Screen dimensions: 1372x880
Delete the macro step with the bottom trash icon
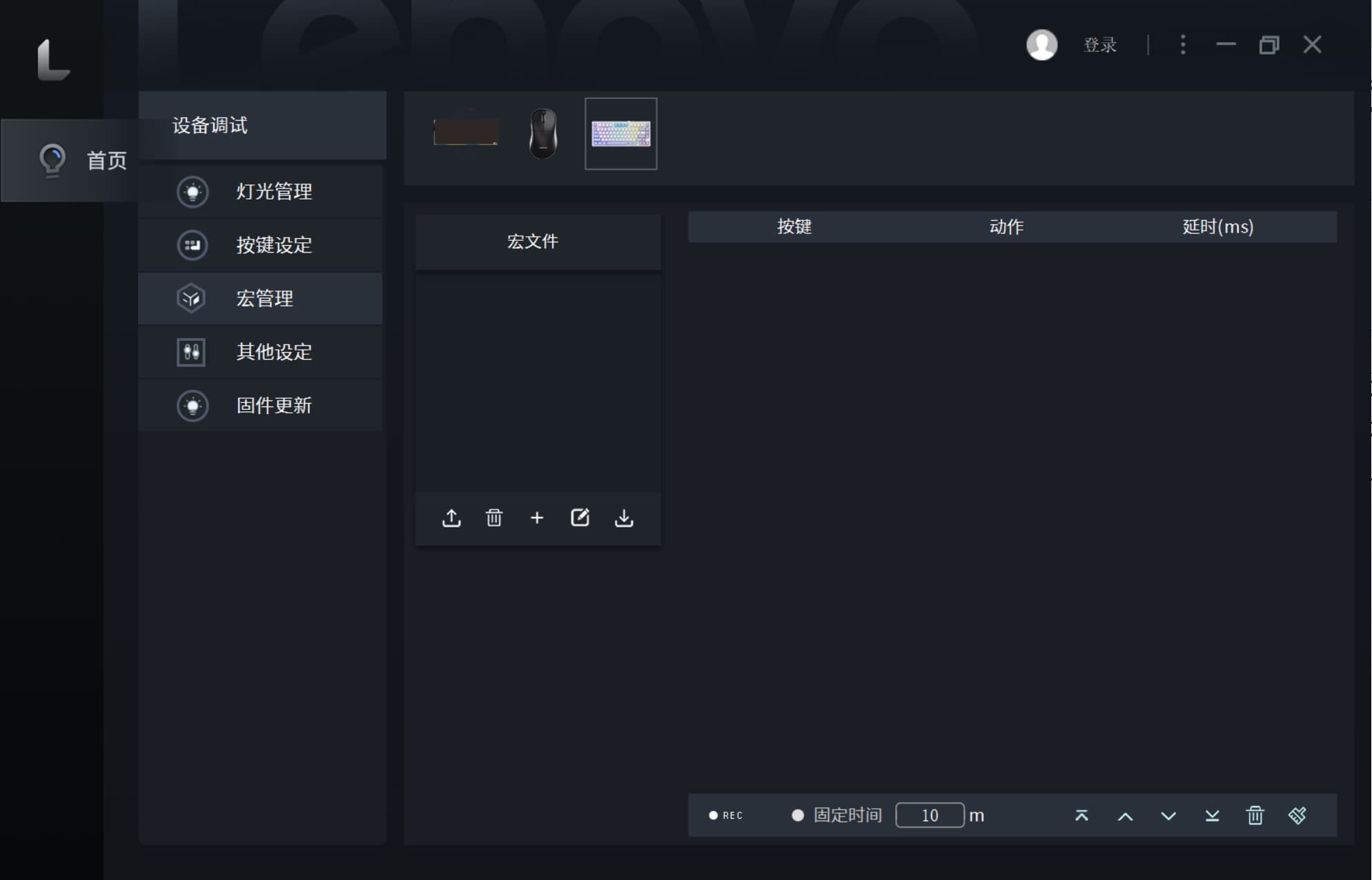coord(1255,816)
